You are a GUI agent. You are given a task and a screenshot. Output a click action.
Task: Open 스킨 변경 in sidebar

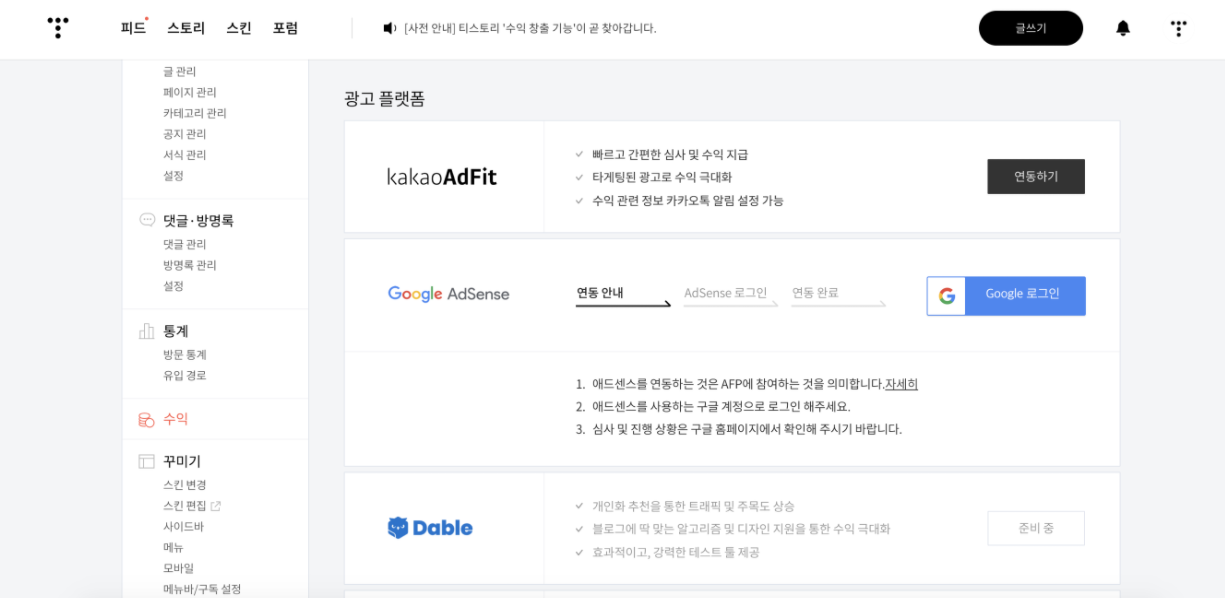point(185,485)
